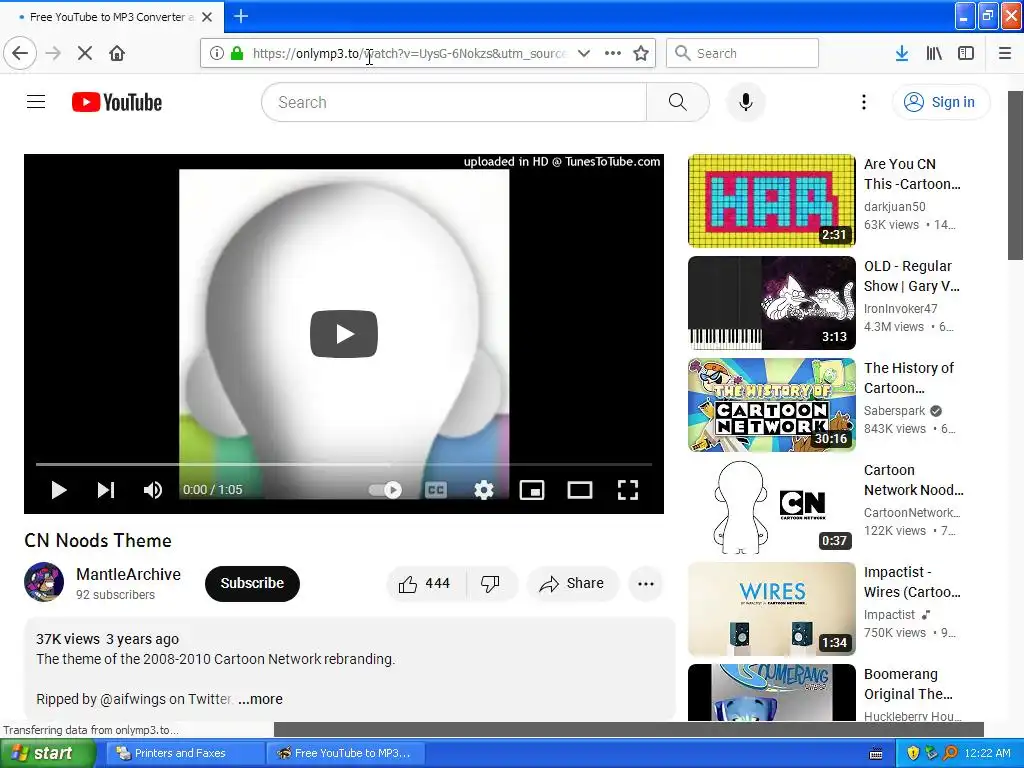Click the CN Noods Theme video title
The height and width of the screenshot is (768, 1024).
(x=98, y=541)
